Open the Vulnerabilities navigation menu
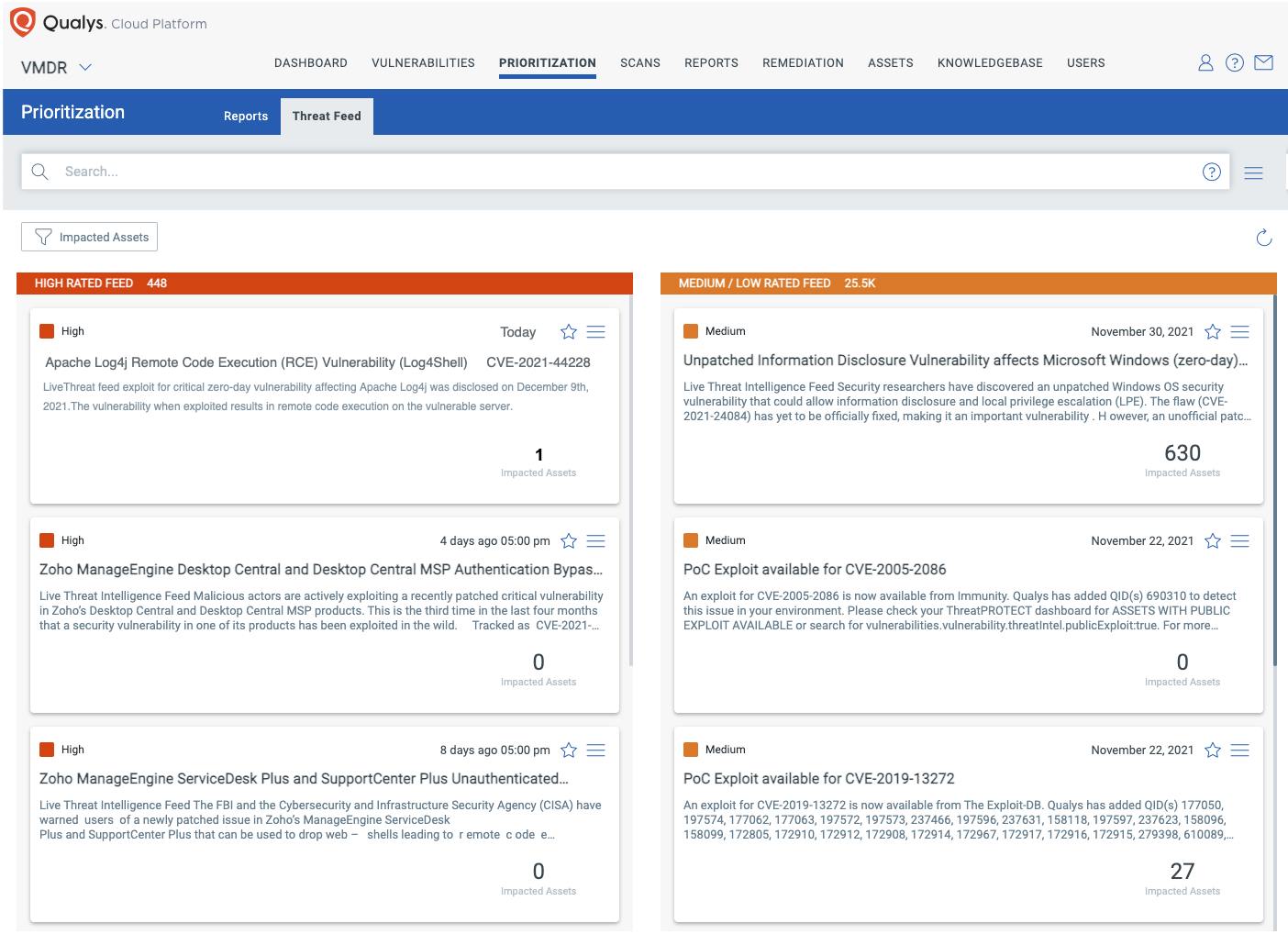This screenshot has width=1288, height=934. pos(423,62)
